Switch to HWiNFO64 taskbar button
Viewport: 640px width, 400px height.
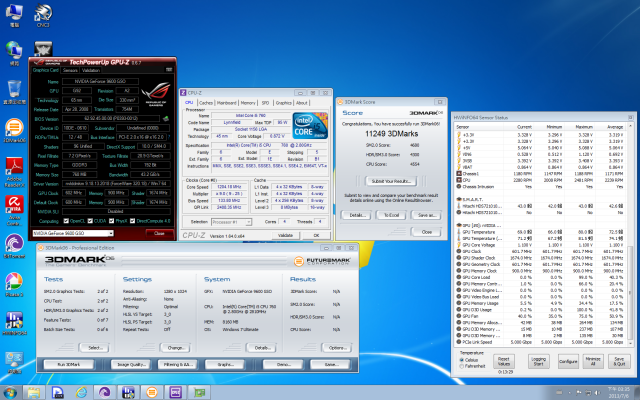[x=128, y=393]
